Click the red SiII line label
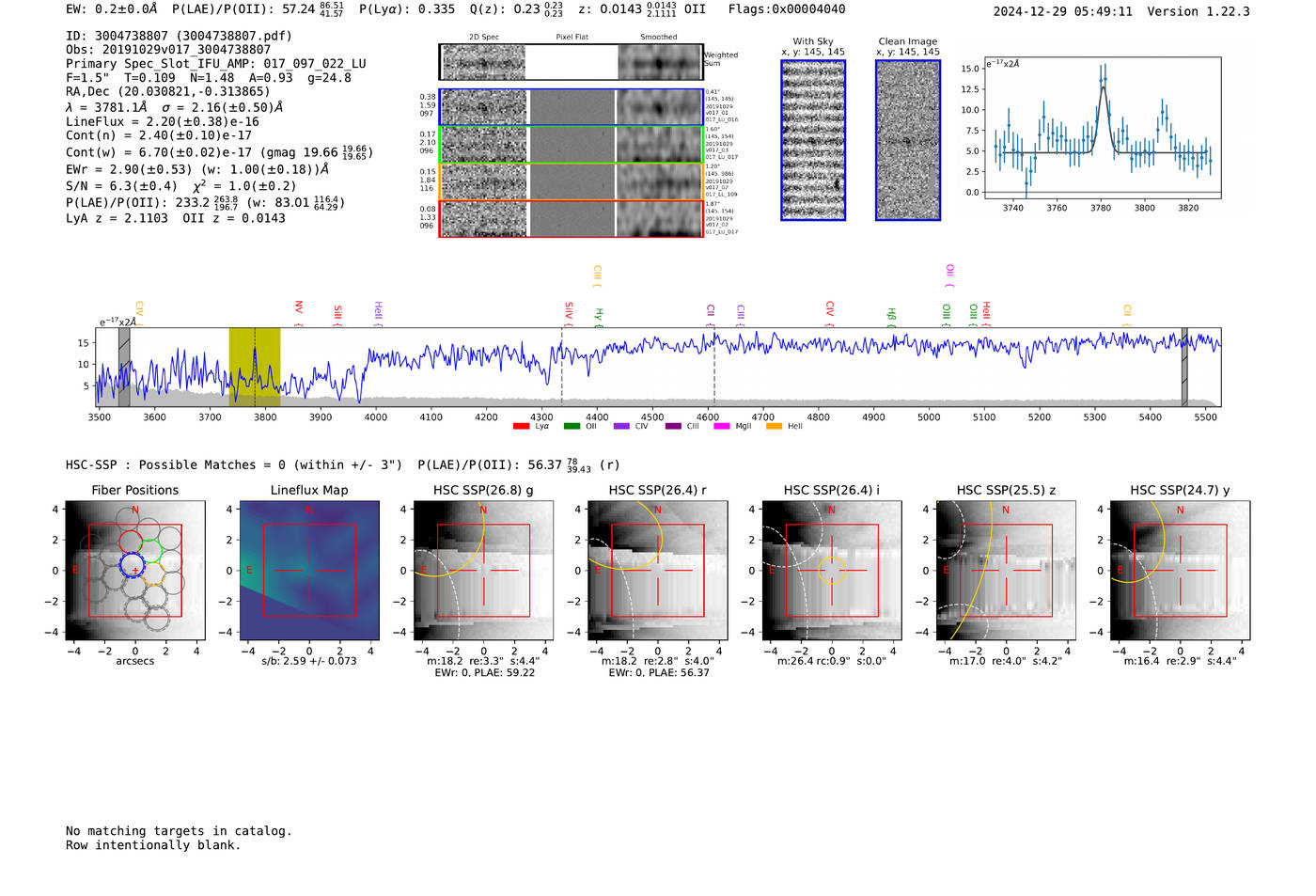 click(x=337, y=315)
